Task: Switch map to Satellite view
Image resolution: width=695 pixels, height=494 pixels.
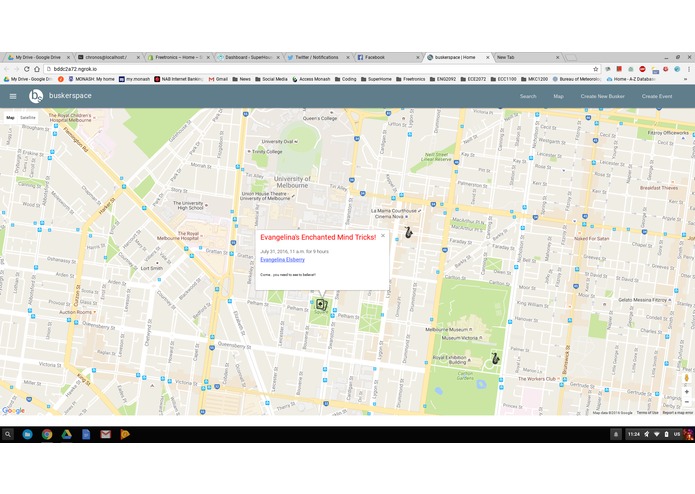Action: click(28, 118)
